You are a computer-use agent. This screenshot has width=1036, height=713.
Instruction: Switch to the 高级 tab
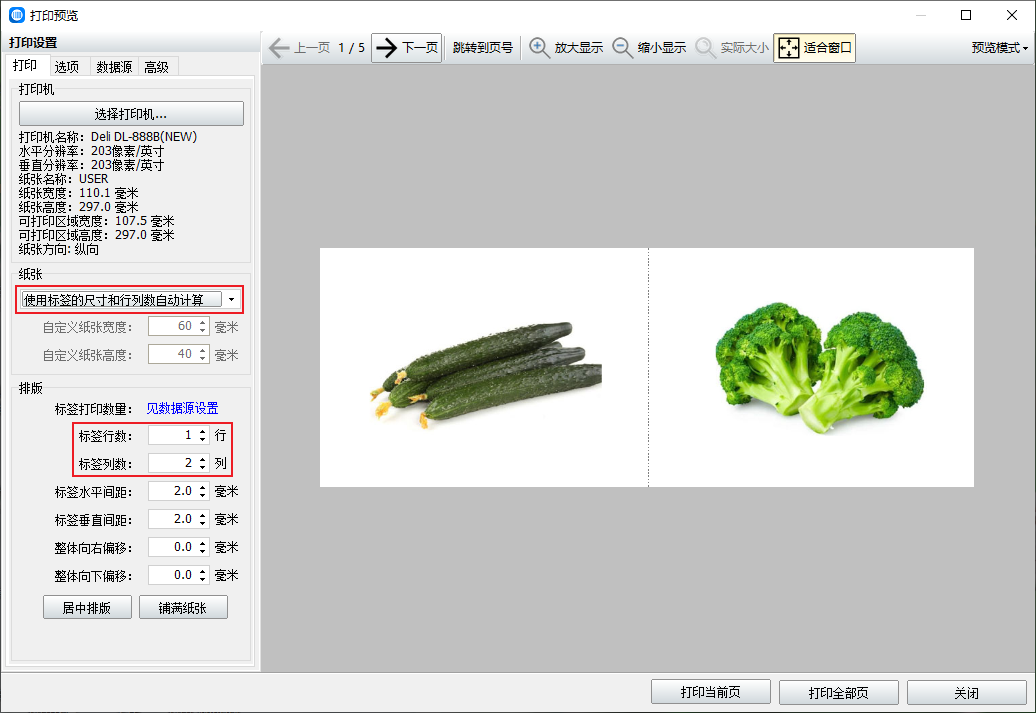tap(157, 67)
